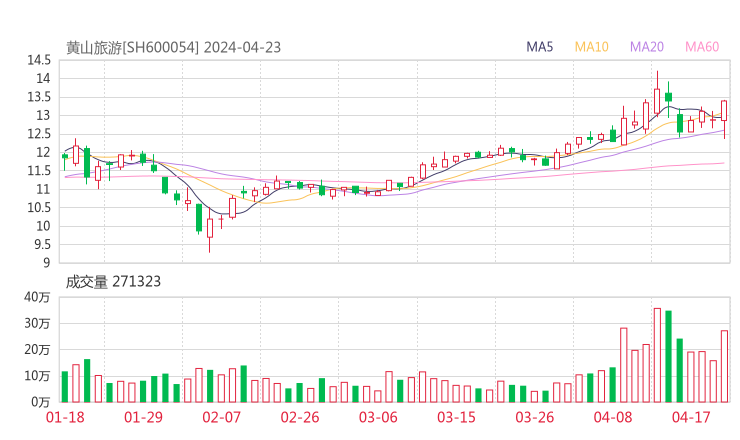
Task: Click the 10.5 price axis label
Action: 39,208
